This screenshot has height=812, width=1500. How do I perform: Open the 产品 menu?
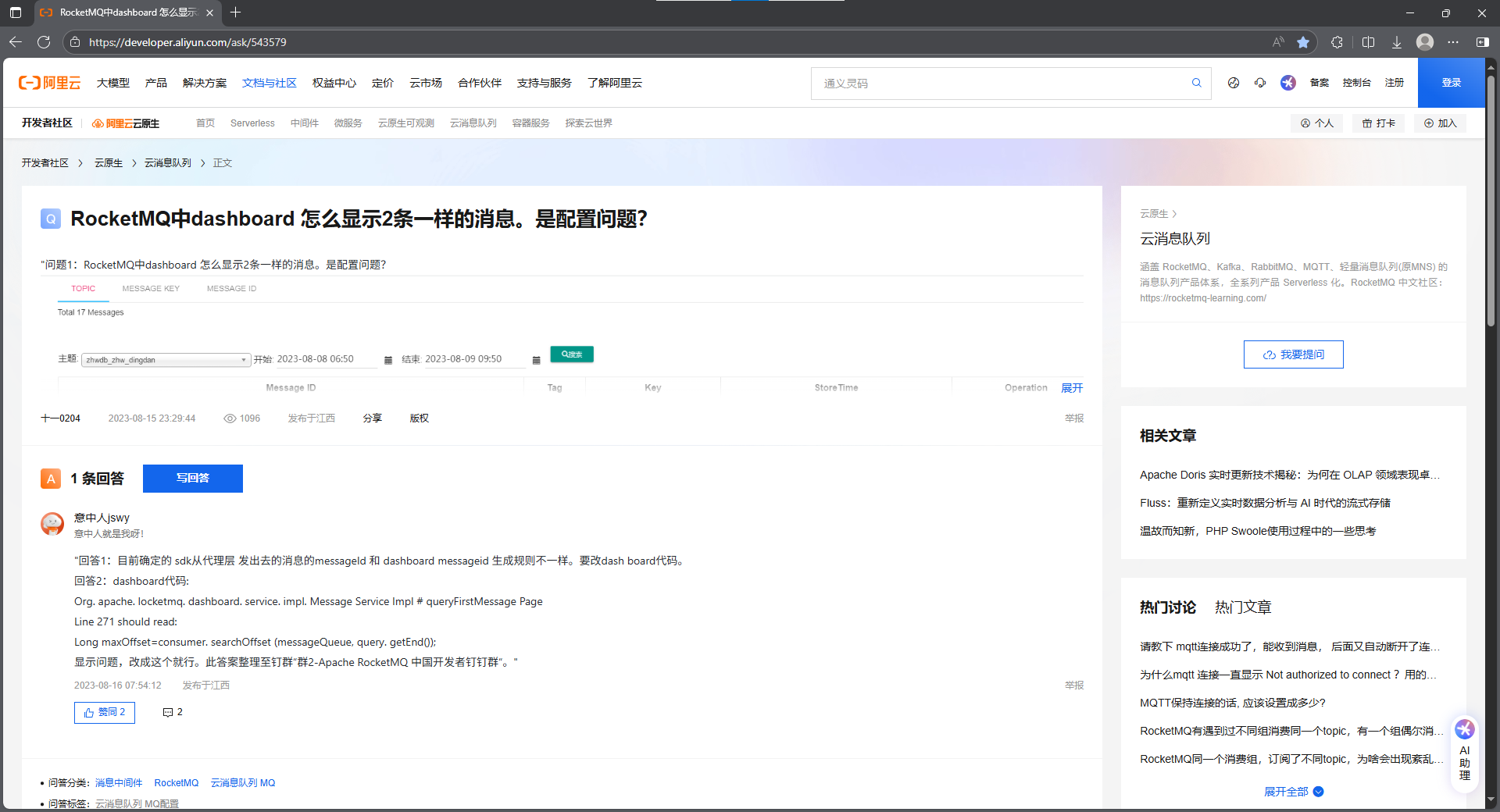(156, 83)
